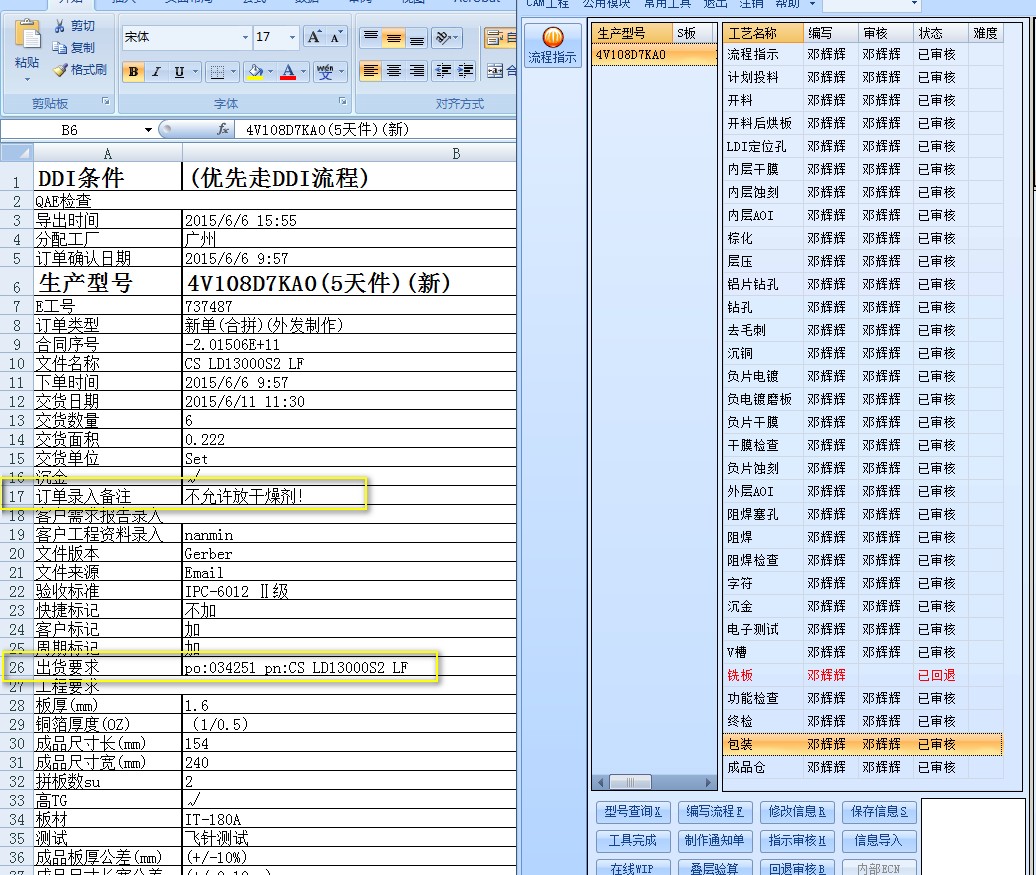Increase font size with the large A icon
Viewport: 1036px width, 875px height.
pyautogui.click(x=314, y=37)
